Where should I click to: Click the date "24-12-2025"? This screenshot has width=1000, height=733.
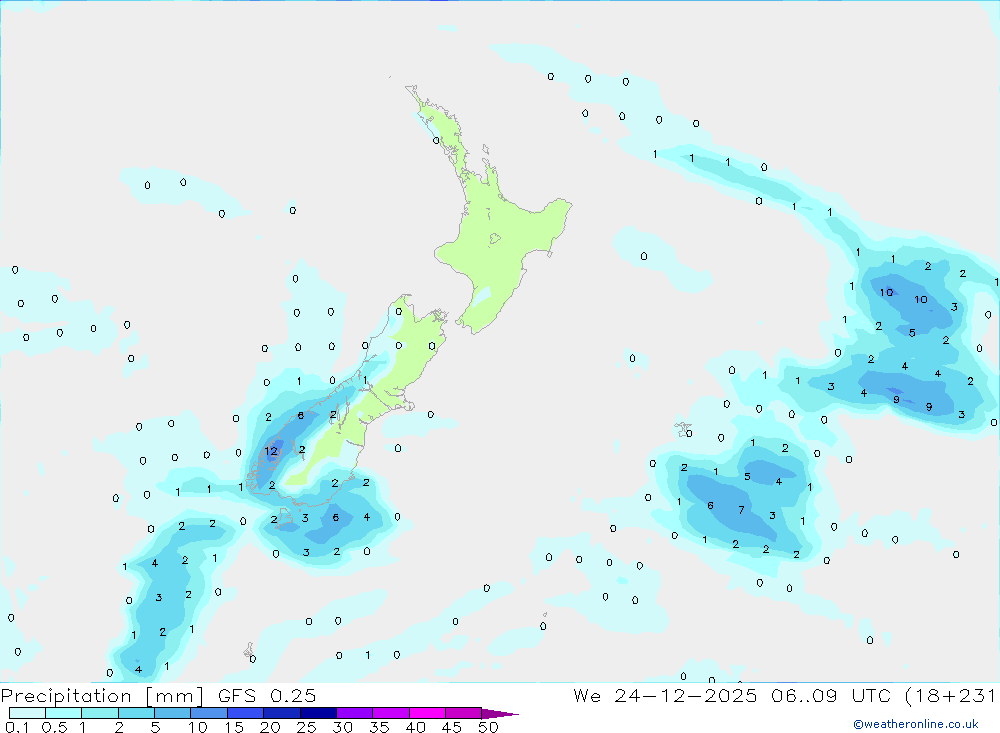tap(686, 695)
